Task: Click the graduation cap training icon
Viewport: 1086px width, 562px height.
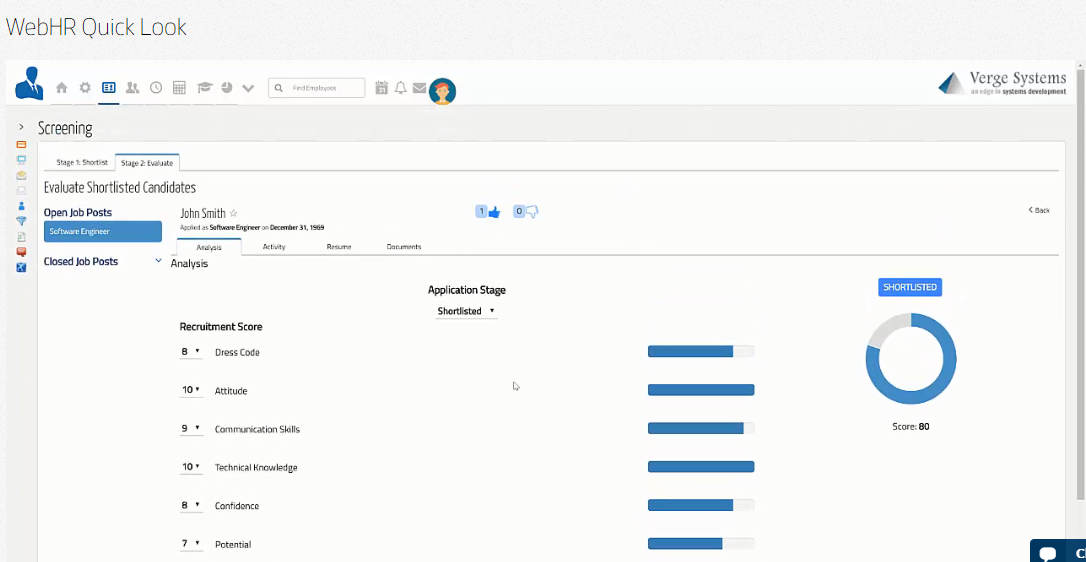Action: coord(204,88)
